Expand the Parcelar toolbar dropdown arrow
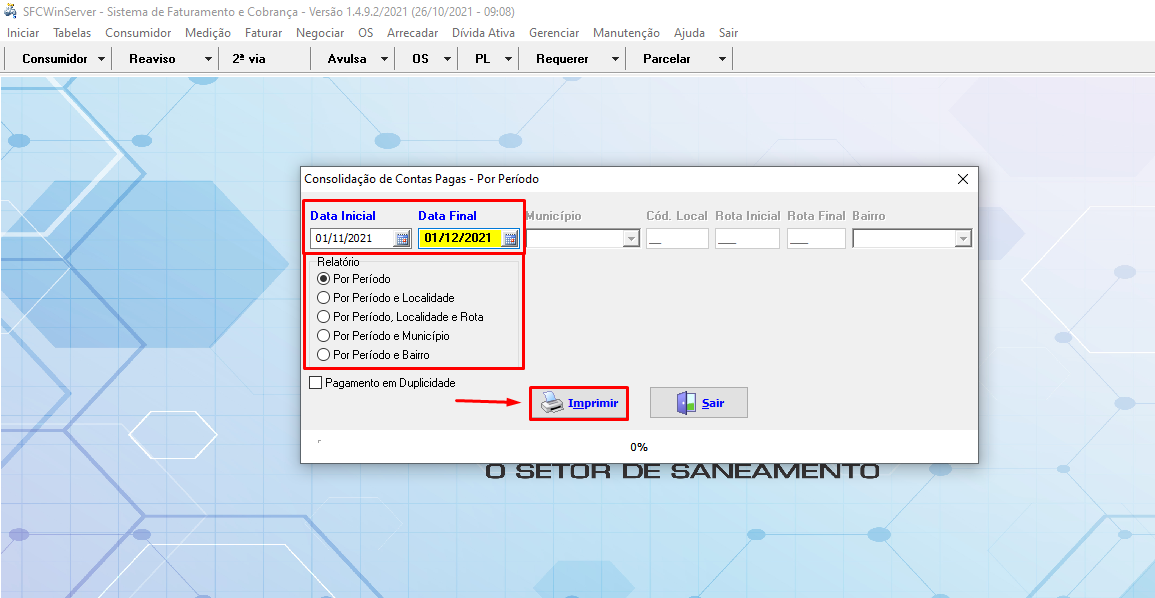The image size is (1155, 598). tap(722, 59)
